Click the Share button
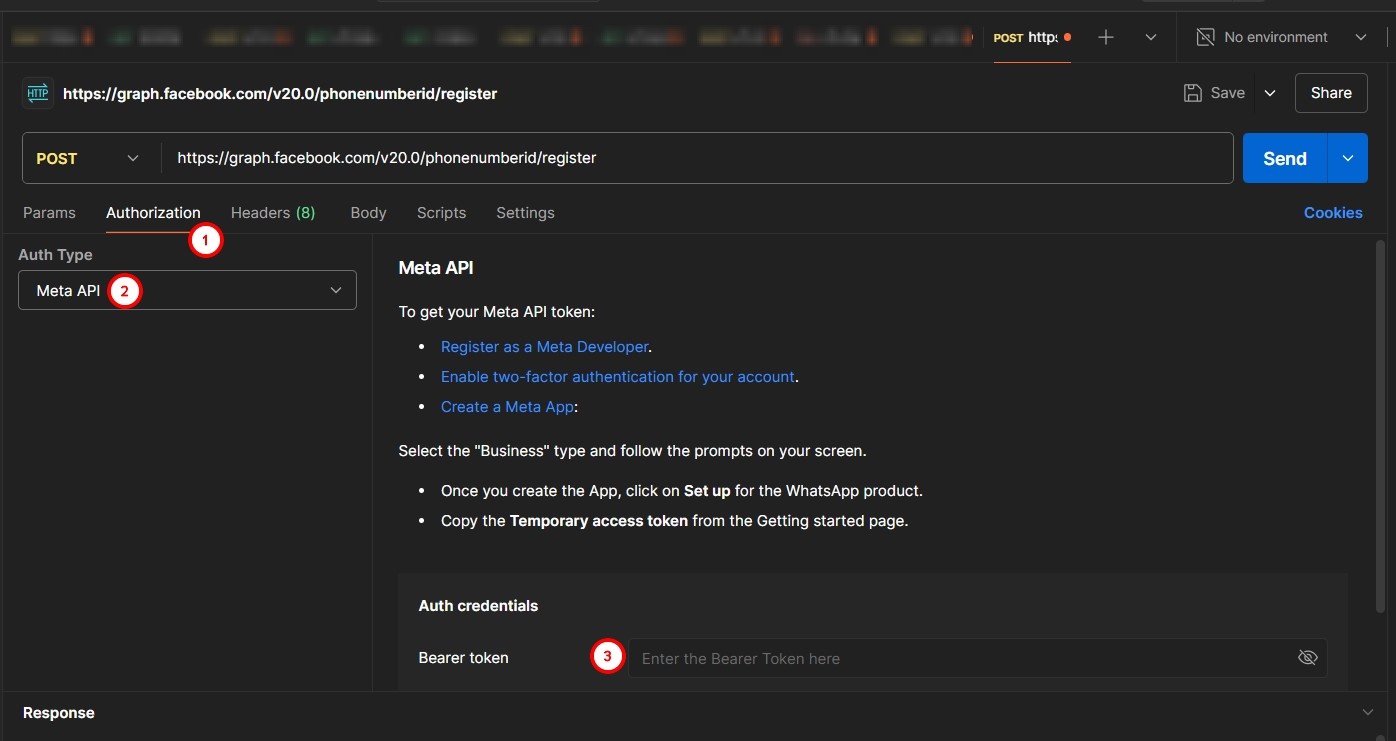The image size is (1396, 741). point(1331,93)
